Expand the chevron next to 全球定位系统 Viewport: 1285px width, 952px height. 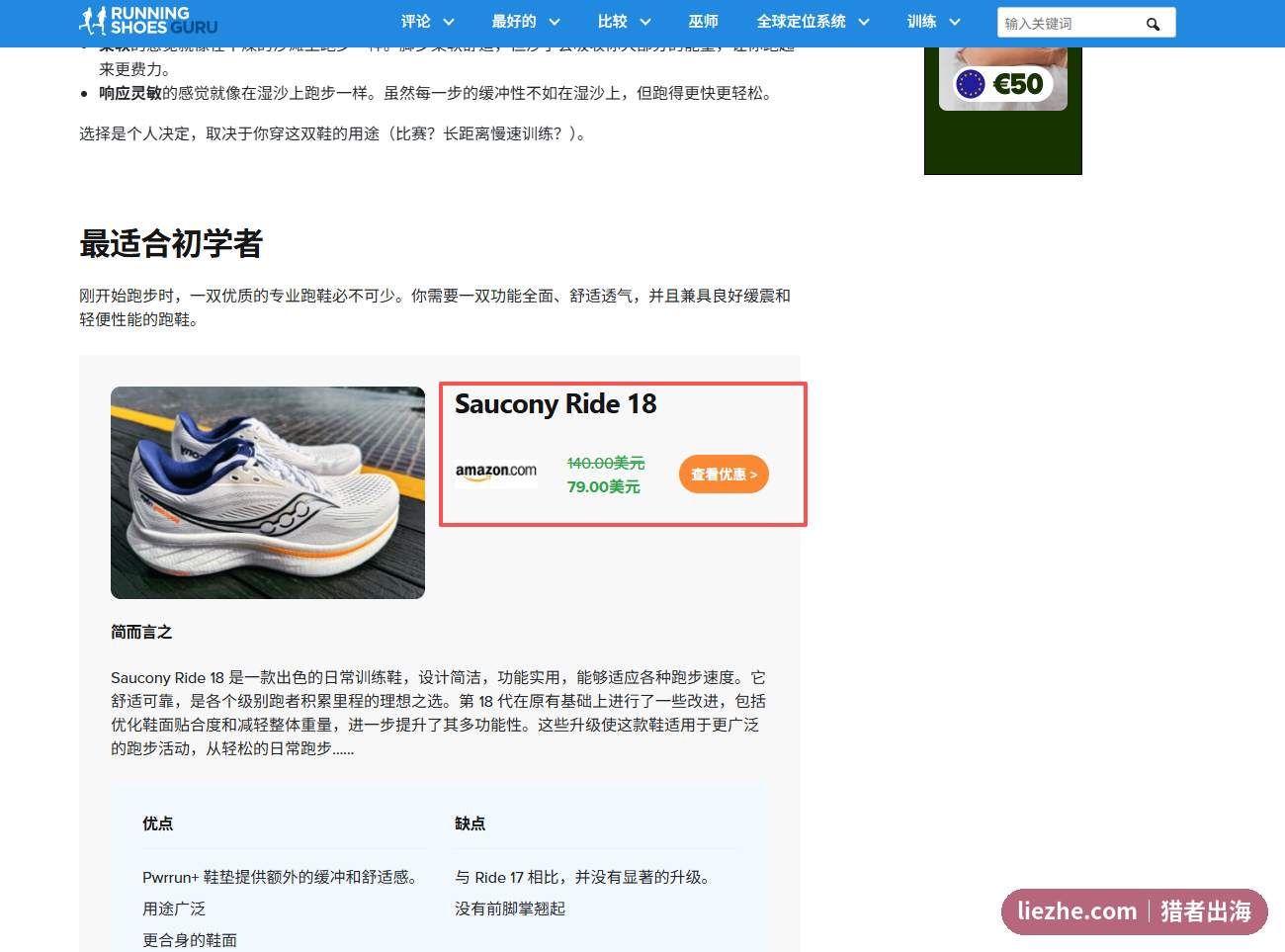864,22
